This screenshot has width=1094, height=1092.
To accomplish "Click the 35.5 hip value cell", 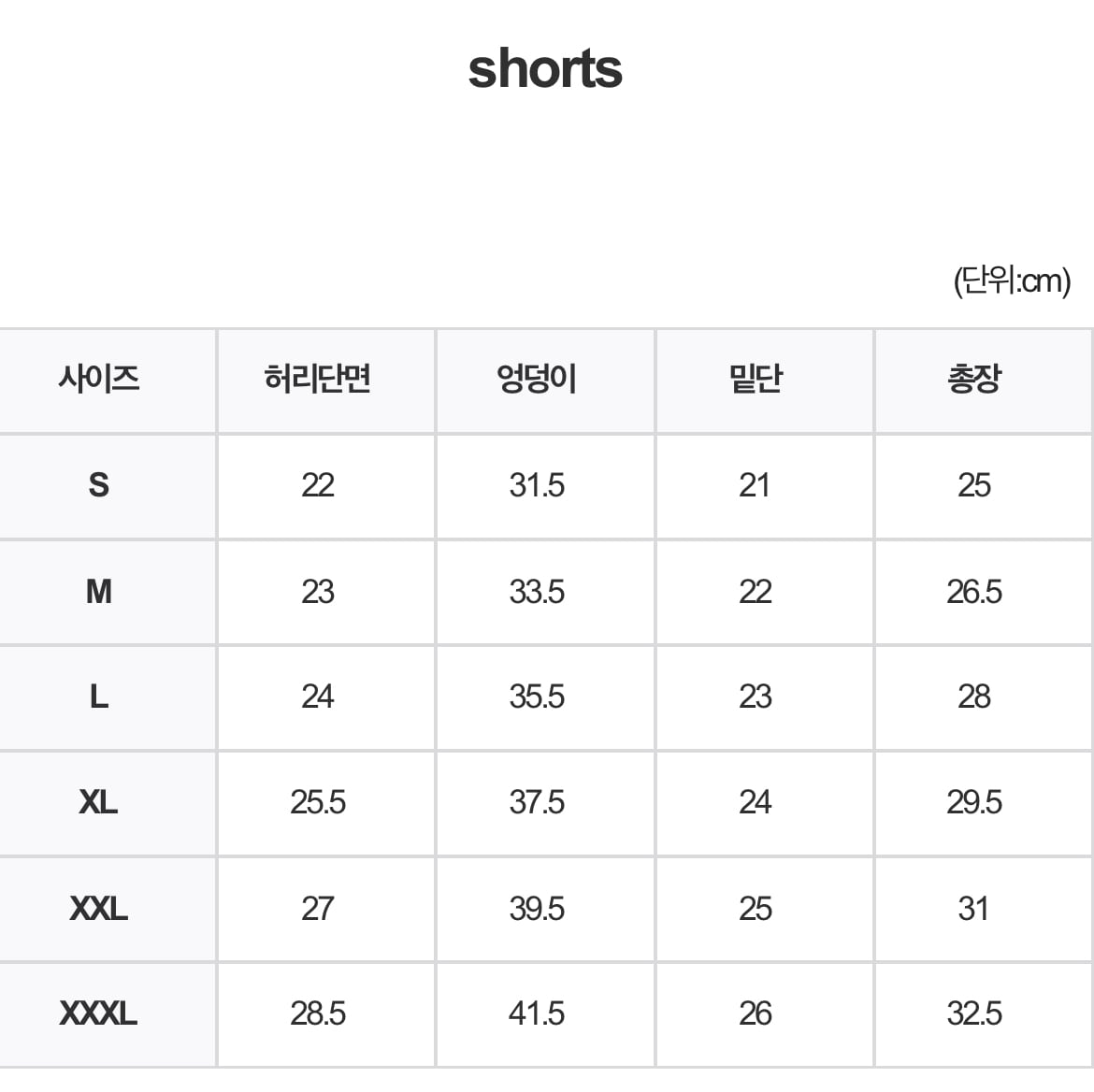I will click(537, 697).
